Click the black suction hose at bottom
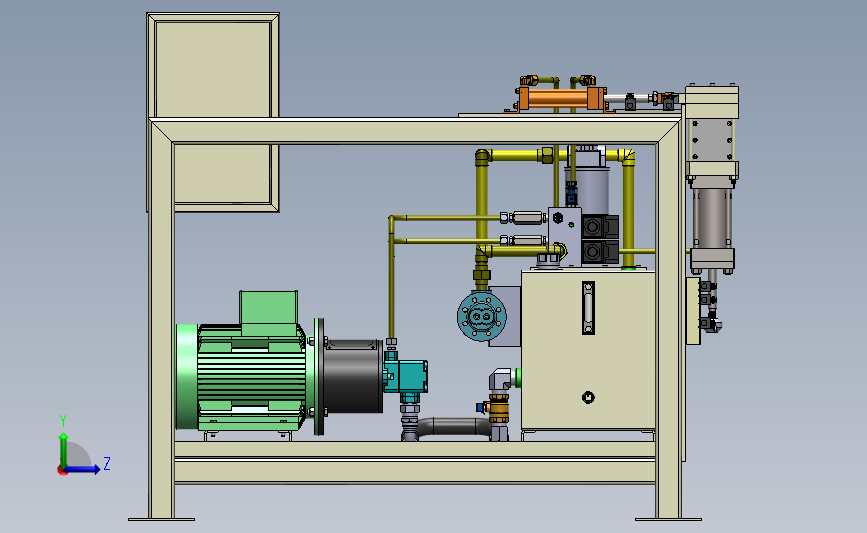Image resolution: width=867 pixels, height=533 pixels. click(453, 427)
